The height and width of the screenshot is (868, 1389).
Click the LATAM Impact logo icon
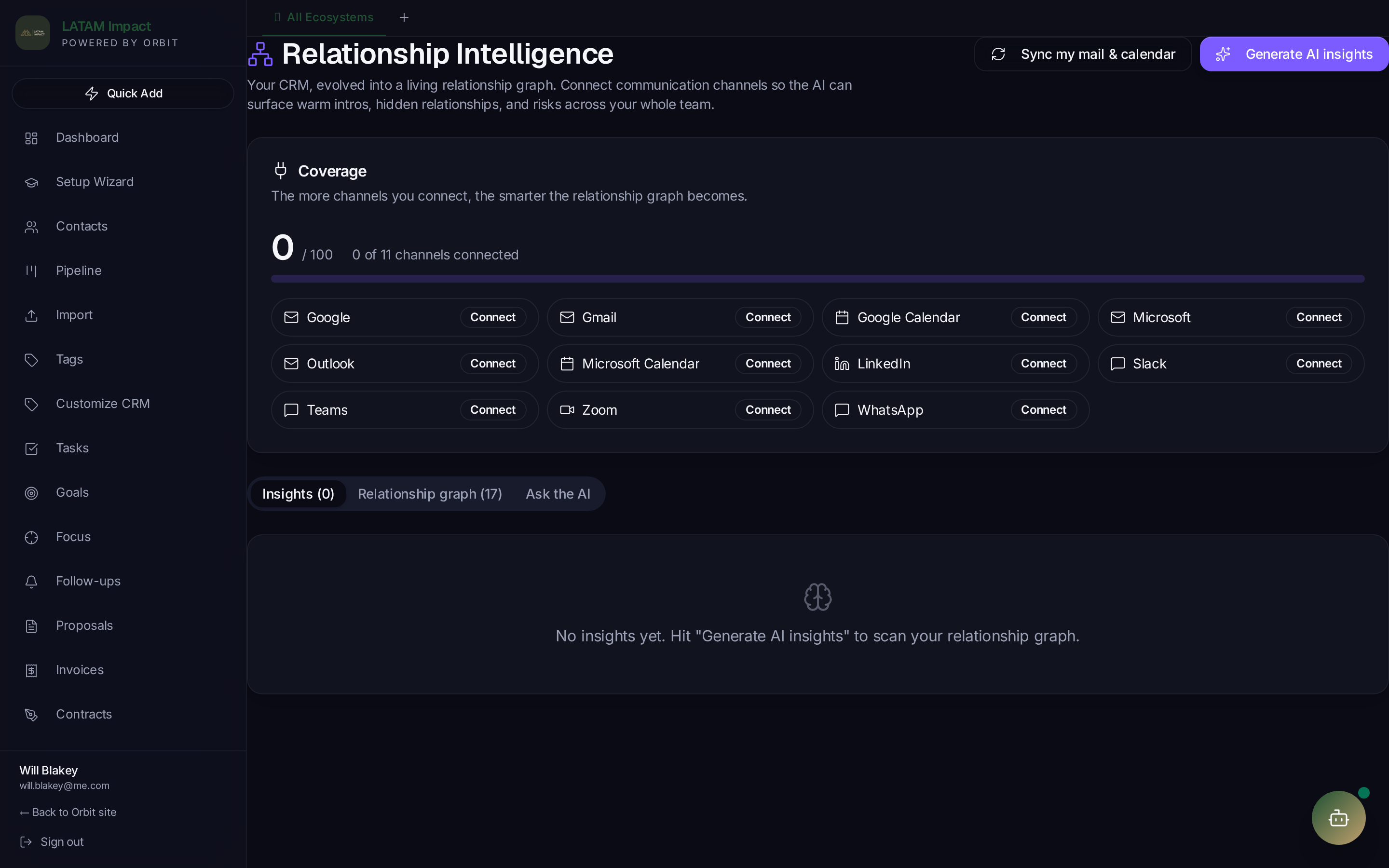tap(33, 33)
